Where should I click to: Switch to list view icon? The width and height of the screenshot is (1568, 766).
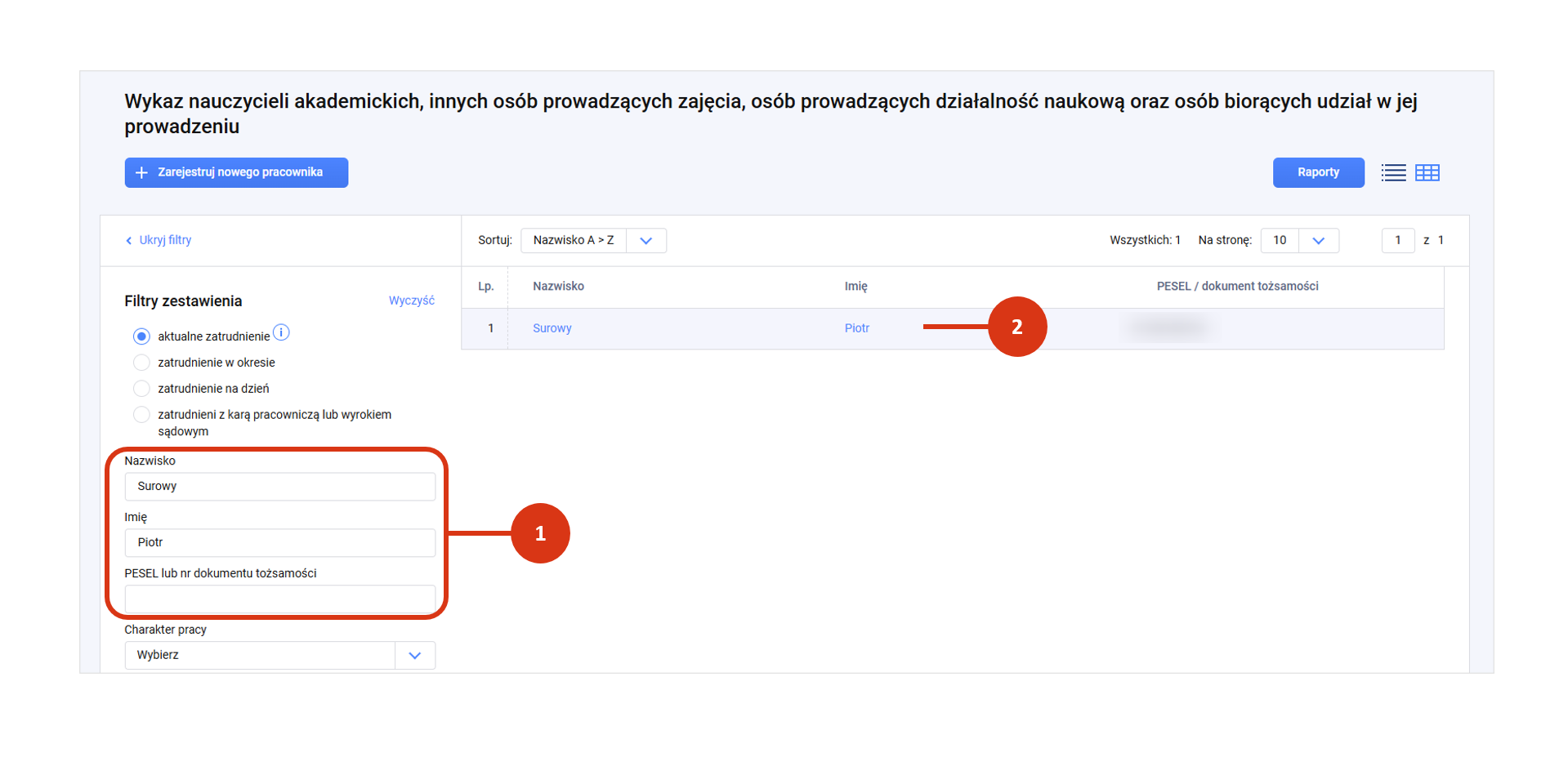pos(1393,172)
